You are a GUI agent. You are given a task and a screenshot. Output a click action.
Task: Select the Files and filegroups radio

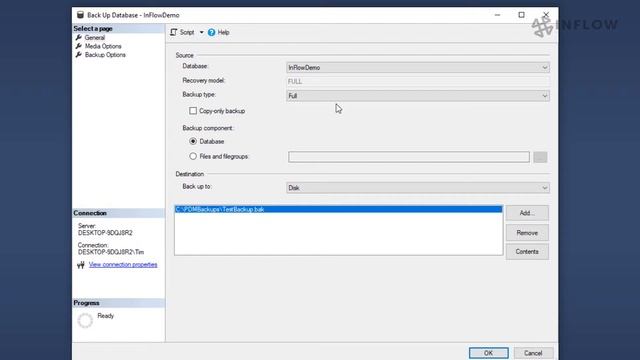[x=193, y=156]
